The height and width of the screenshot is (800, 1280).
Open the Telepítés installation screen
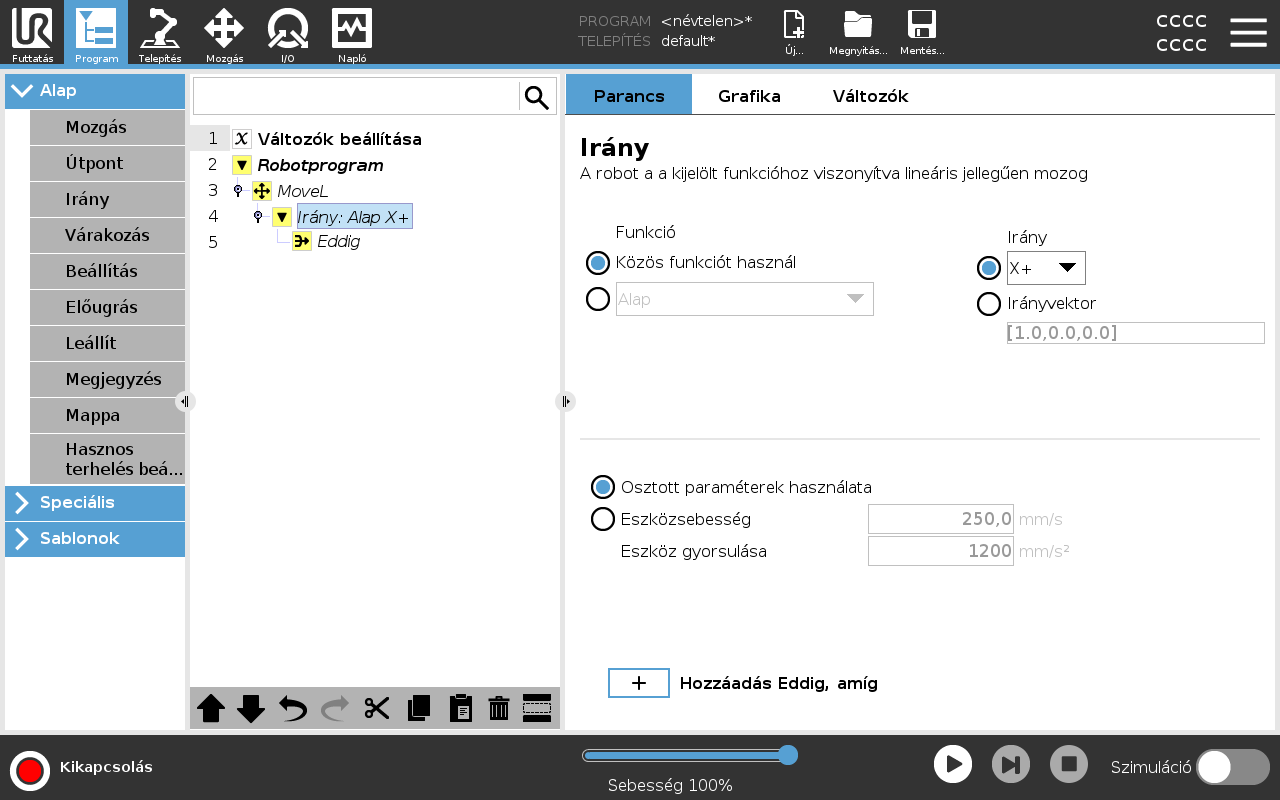pyautogui.click(x=160, y=32)
